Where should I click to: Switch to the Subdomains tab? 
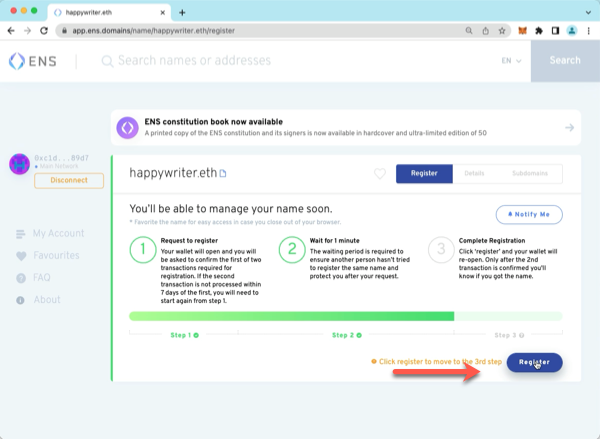(530, 173)
